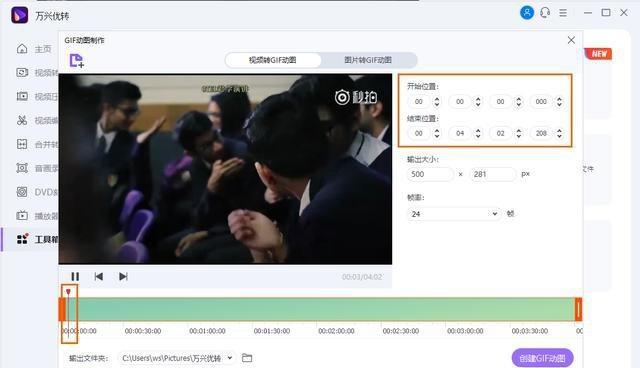Viewport: 640px width, 368px height.
Task: Pause the video preview
Action: [x=75, y=277]
